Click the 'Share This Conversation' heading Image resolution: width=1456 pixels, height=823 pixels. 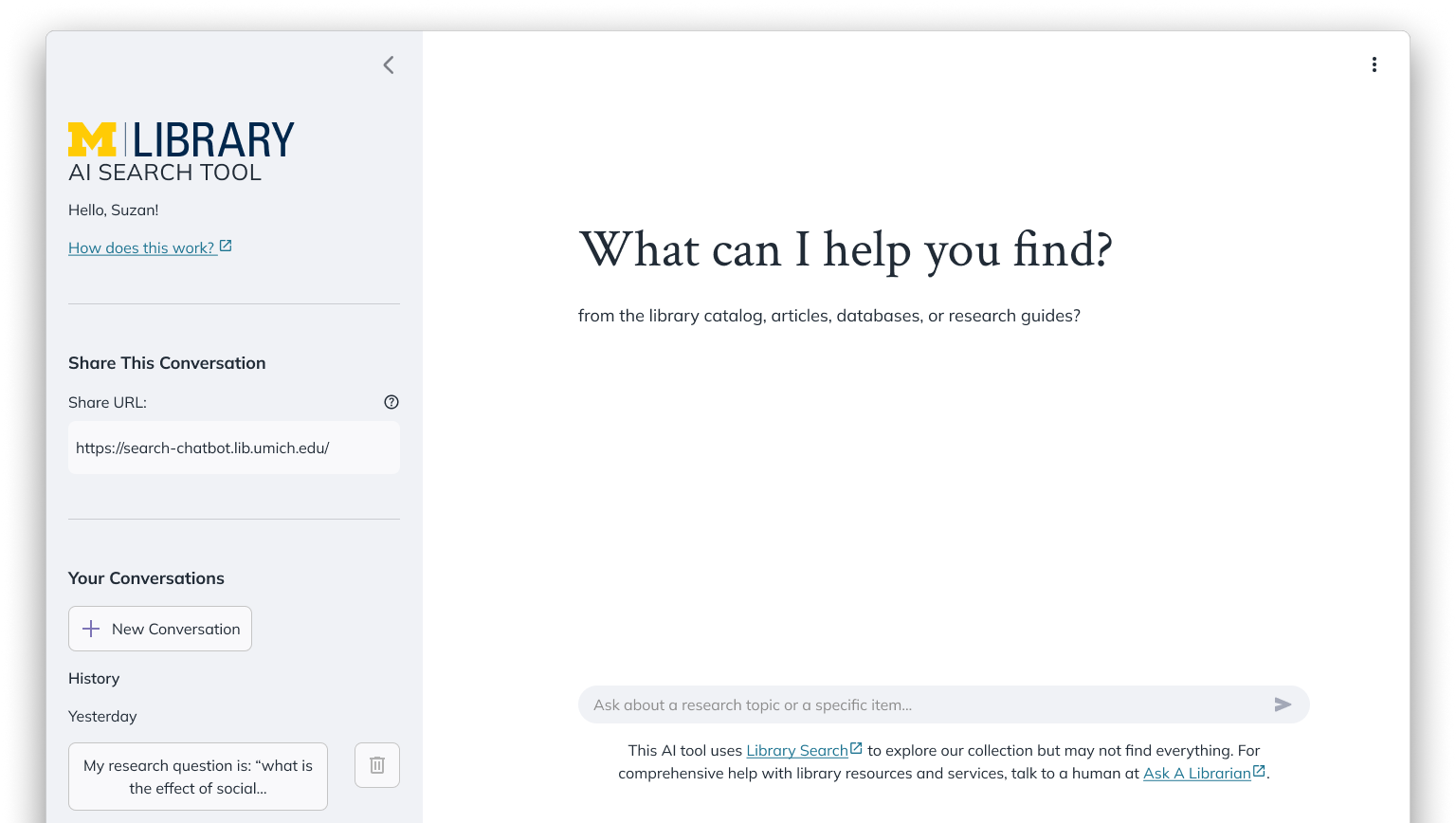[167, 363]
